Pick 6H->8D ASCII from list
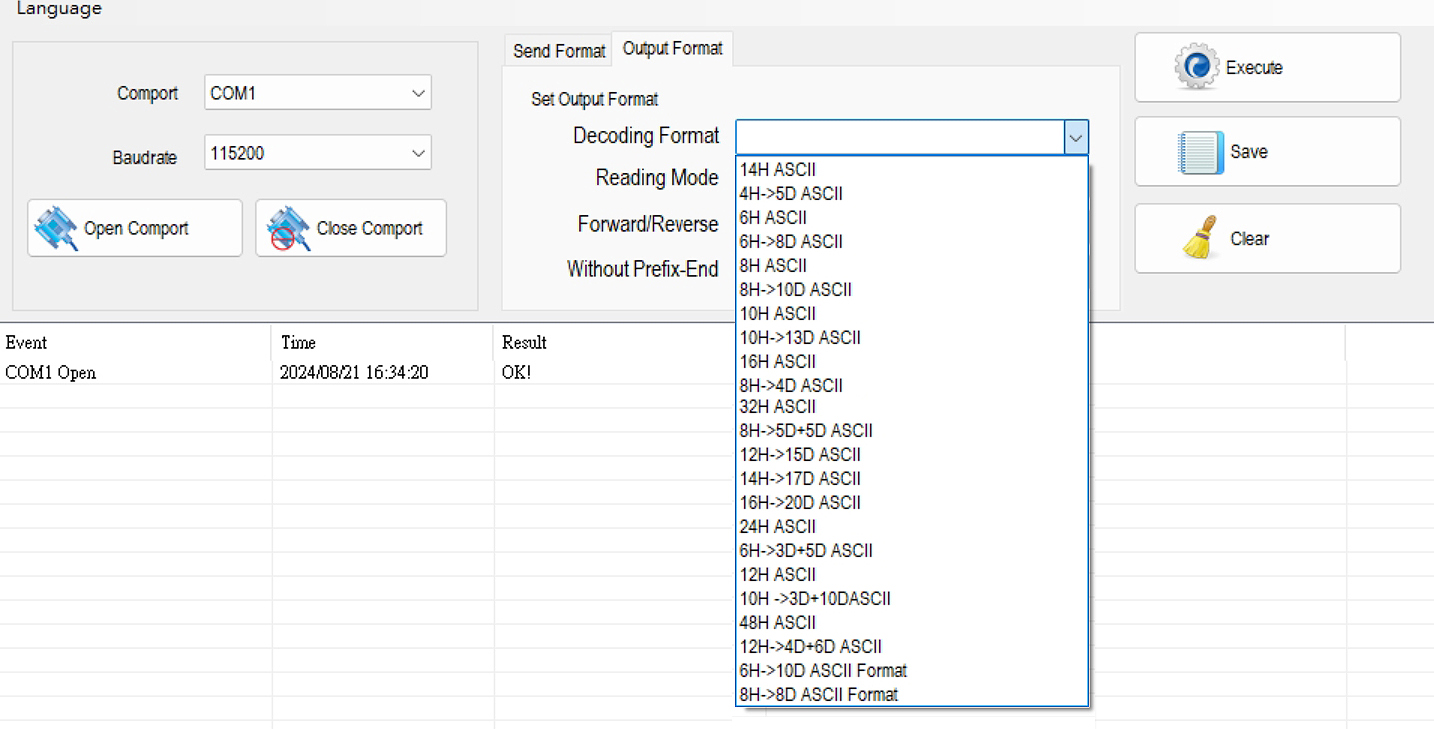This screenshot has height=729, width=1434. [x=912, y=242]
